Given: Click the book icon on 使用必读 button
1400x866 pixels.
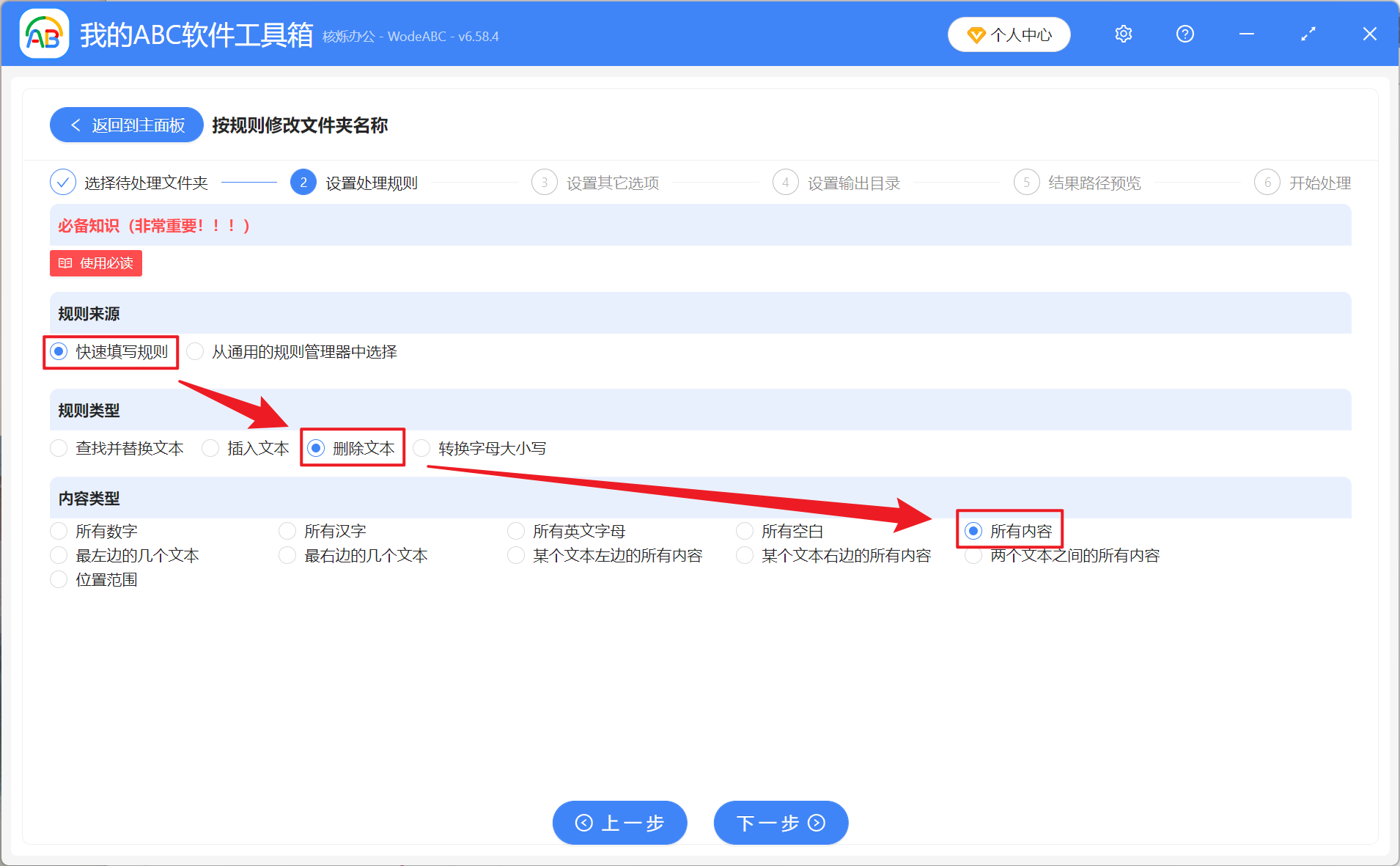Looking at the screenshot, I should [65, 263].
